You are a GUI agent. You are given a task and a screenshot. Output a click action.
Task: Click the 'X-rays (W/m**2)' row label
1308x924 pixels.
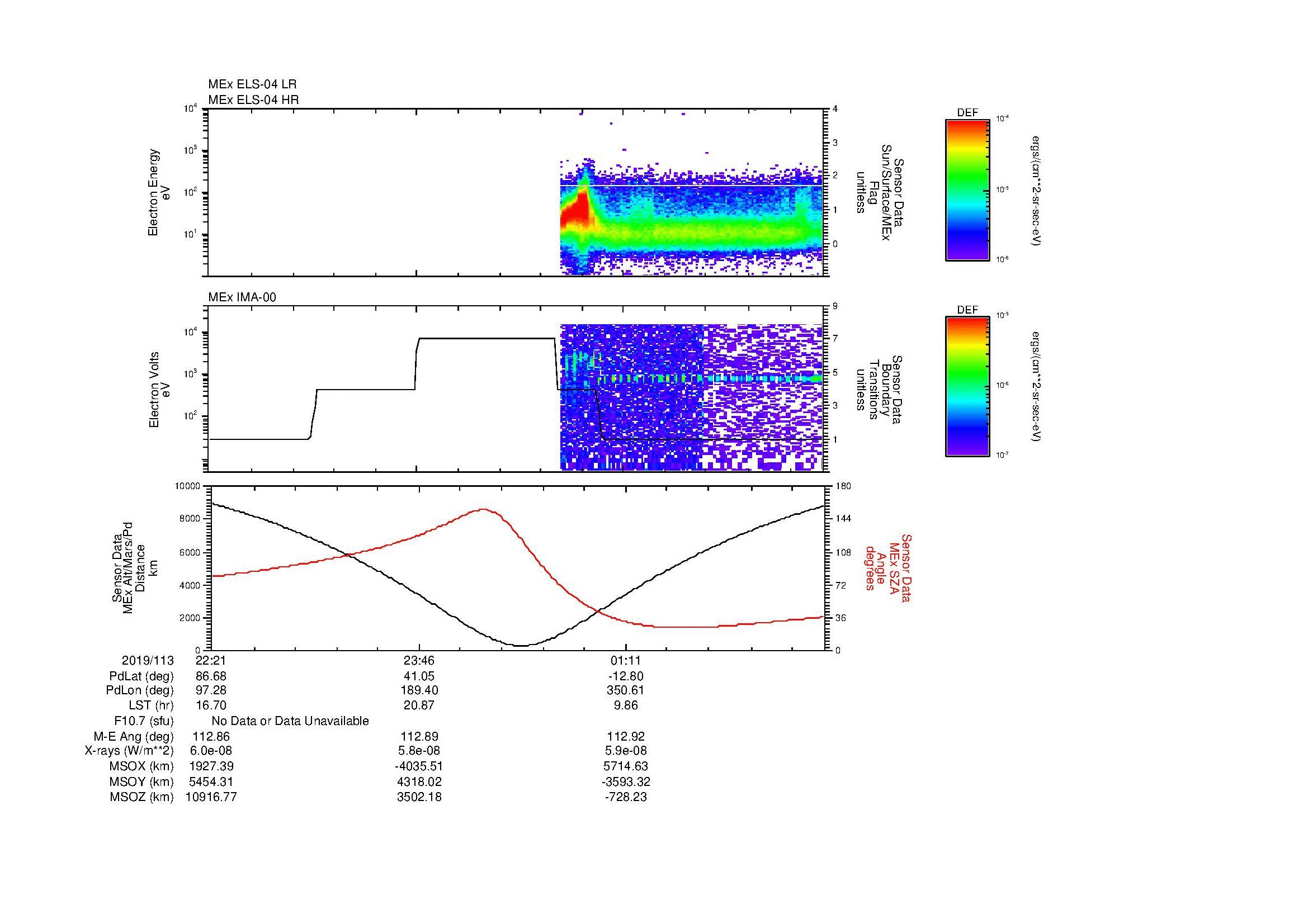129,751
